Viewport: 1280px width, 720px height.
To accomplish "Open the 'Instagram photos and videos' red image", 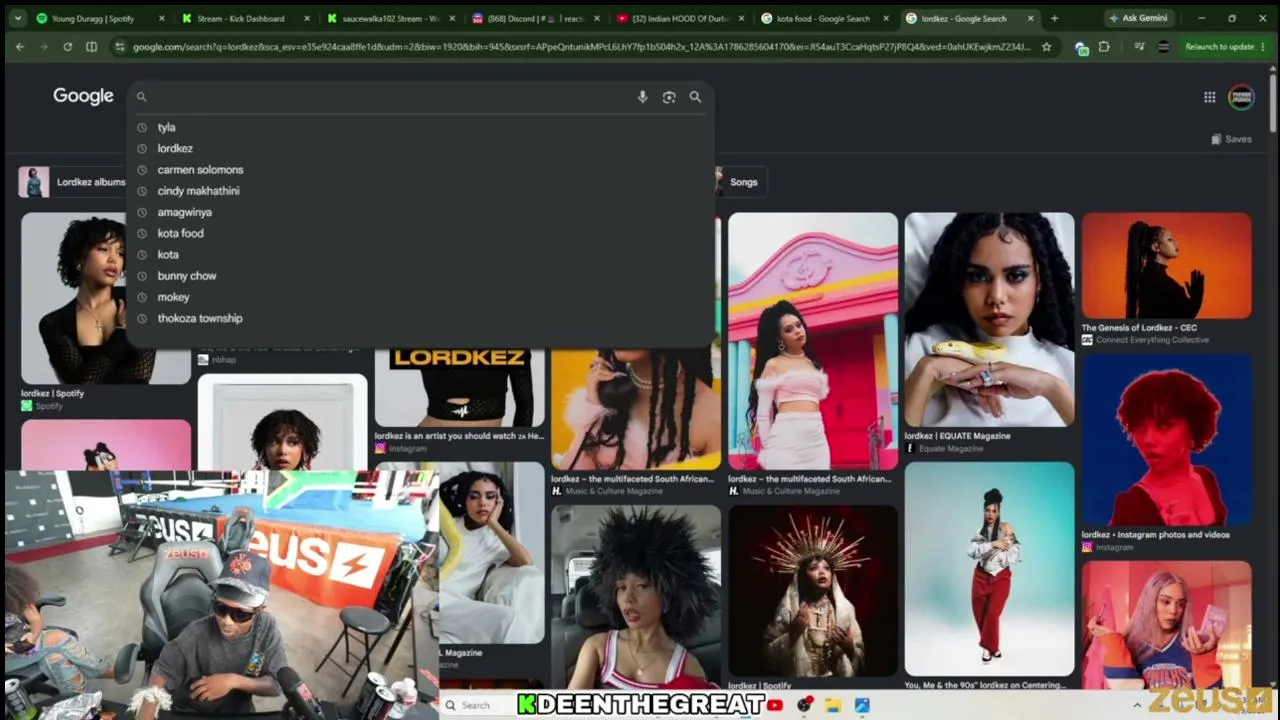I will click(1166, 440).
